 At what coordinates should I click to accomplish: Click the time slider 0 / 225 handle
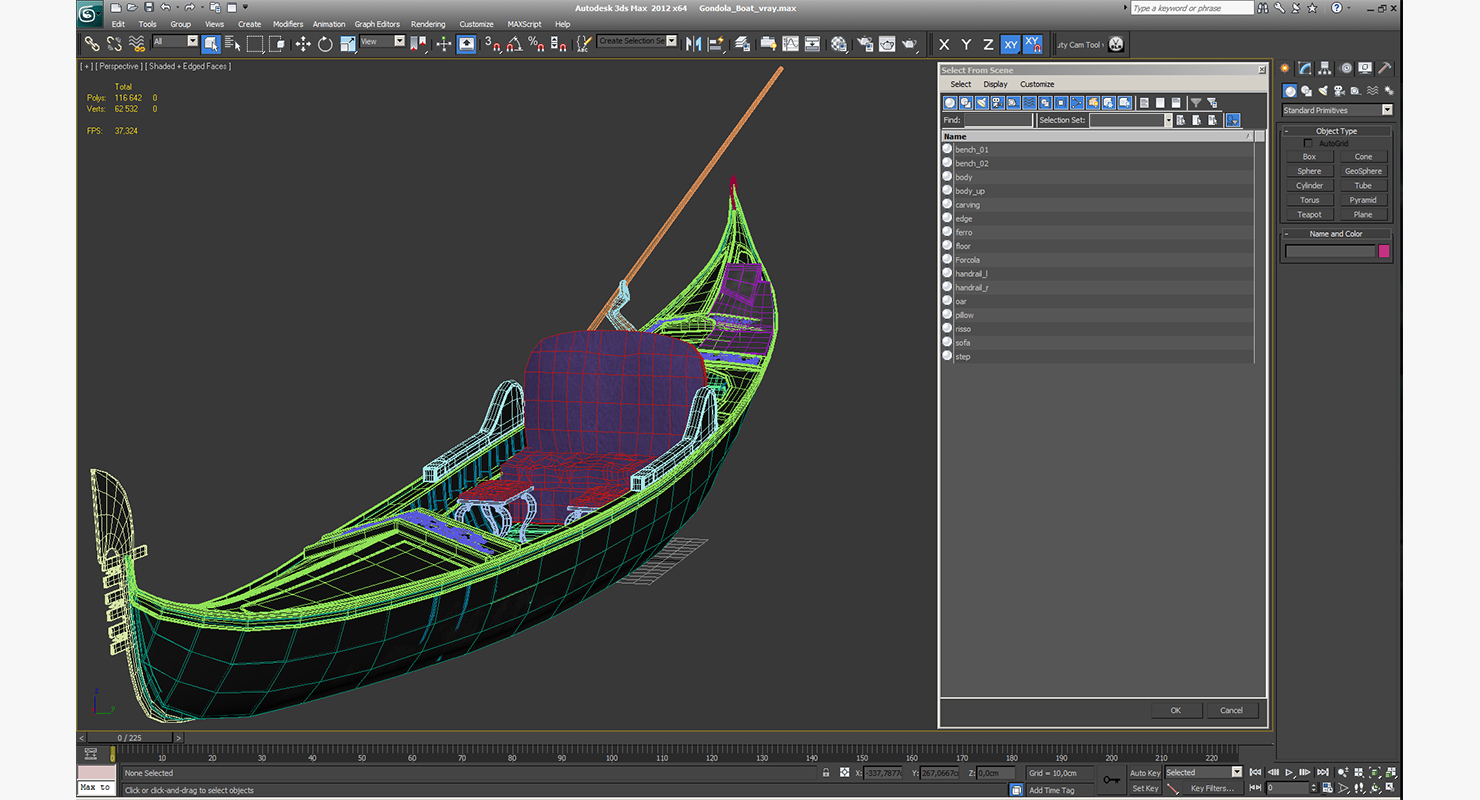[x=131, y=738]
